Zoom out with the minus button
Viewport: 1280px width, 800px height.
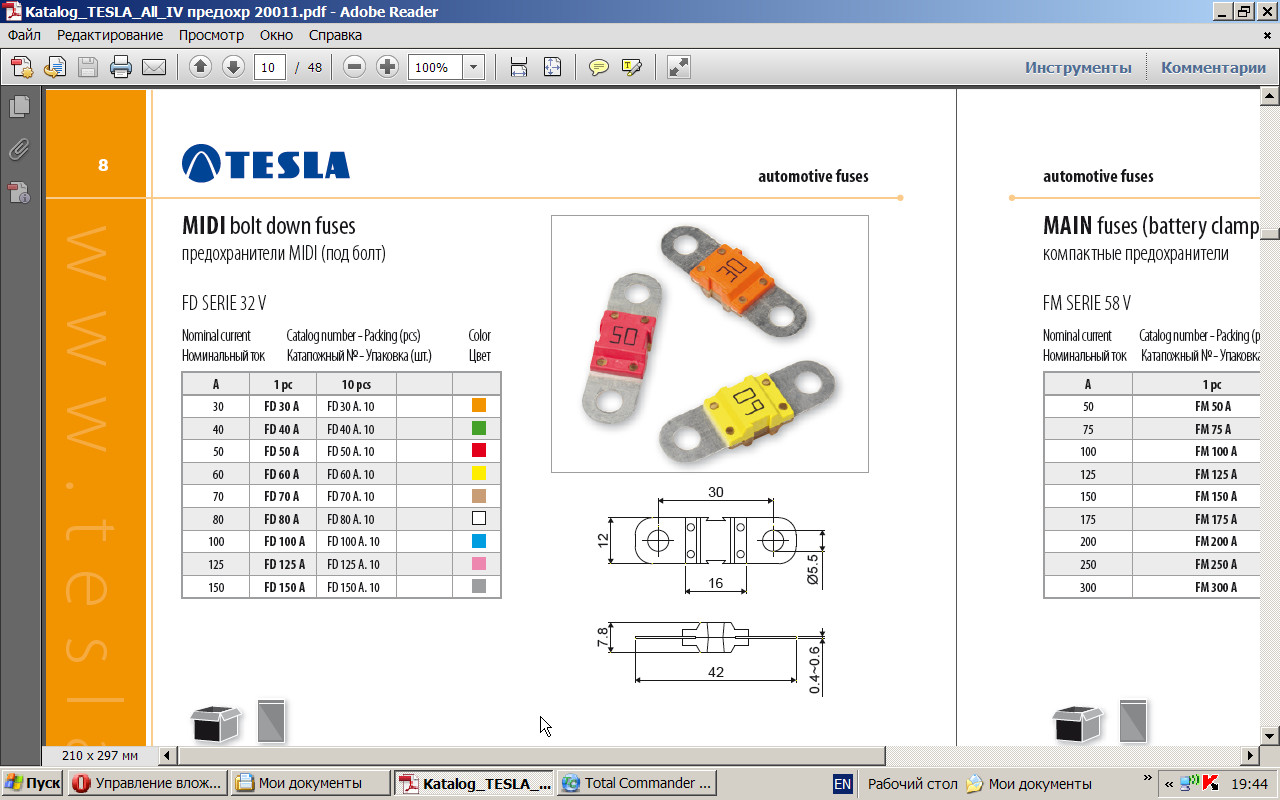tap(354, 68)
